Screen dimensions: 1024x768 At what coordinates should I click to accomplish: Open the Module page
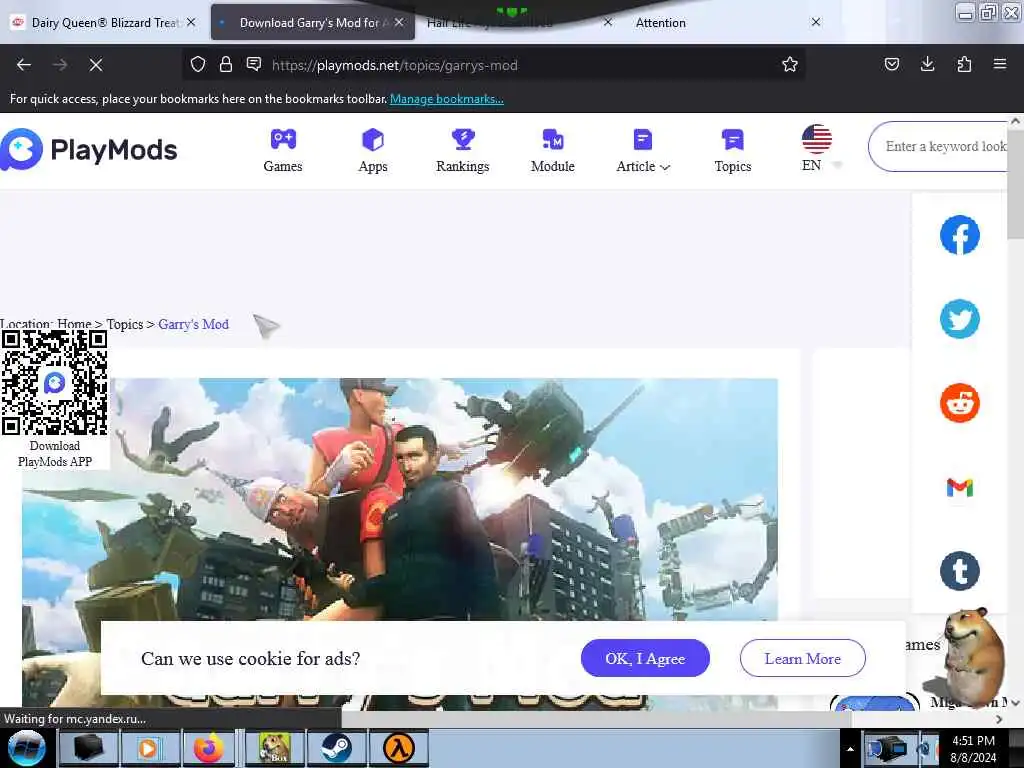552,151
